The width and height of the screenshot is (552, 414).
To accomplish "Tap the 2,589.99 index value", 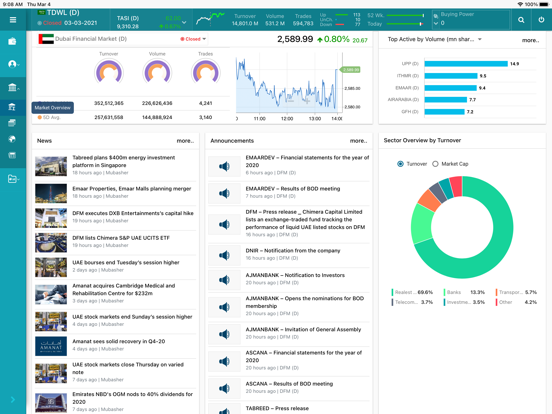I will [295, 39].
